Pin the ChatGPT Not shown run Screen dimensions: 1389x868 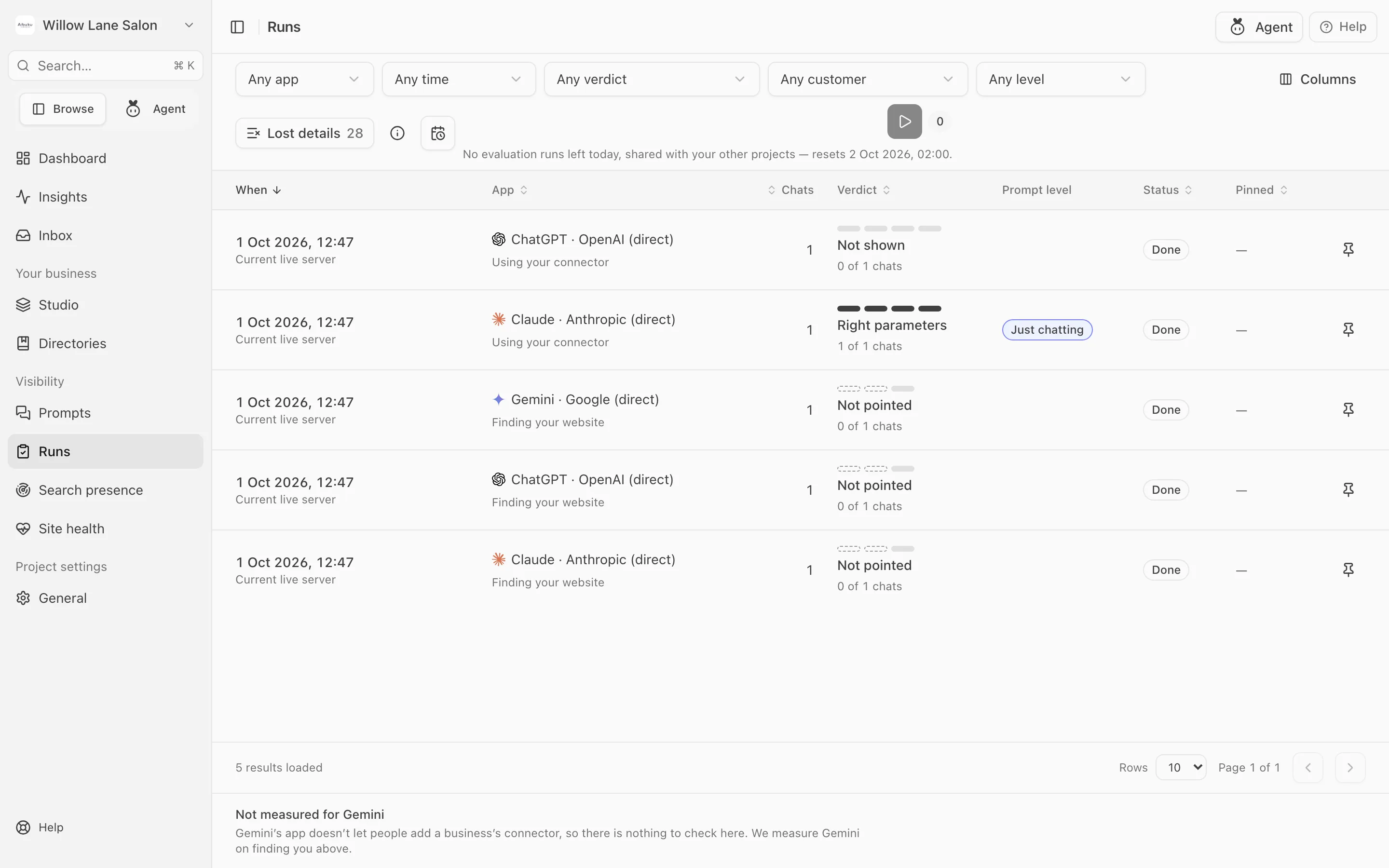point(1348,250)
